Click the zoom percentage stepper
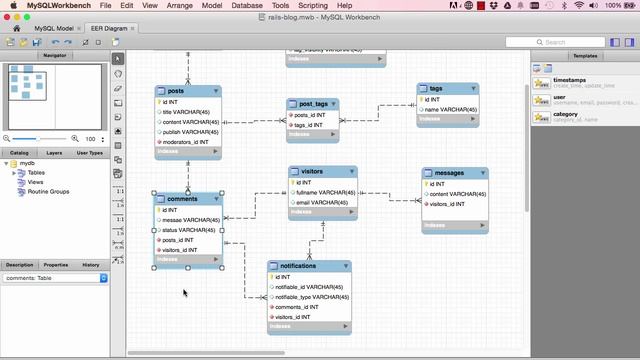Viewport: 640px width, 360px height. click(103, 139)
